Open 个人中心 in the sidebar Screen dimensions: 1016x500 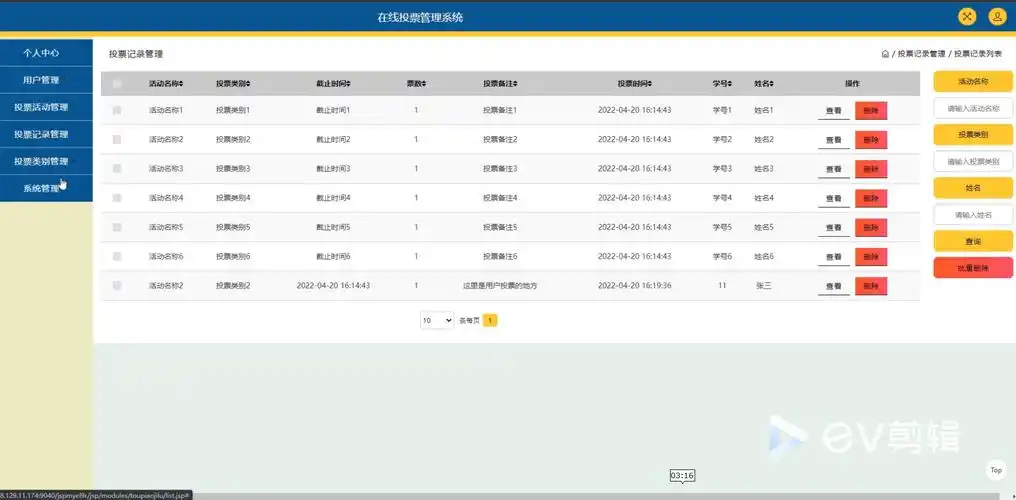pos(46,53)
